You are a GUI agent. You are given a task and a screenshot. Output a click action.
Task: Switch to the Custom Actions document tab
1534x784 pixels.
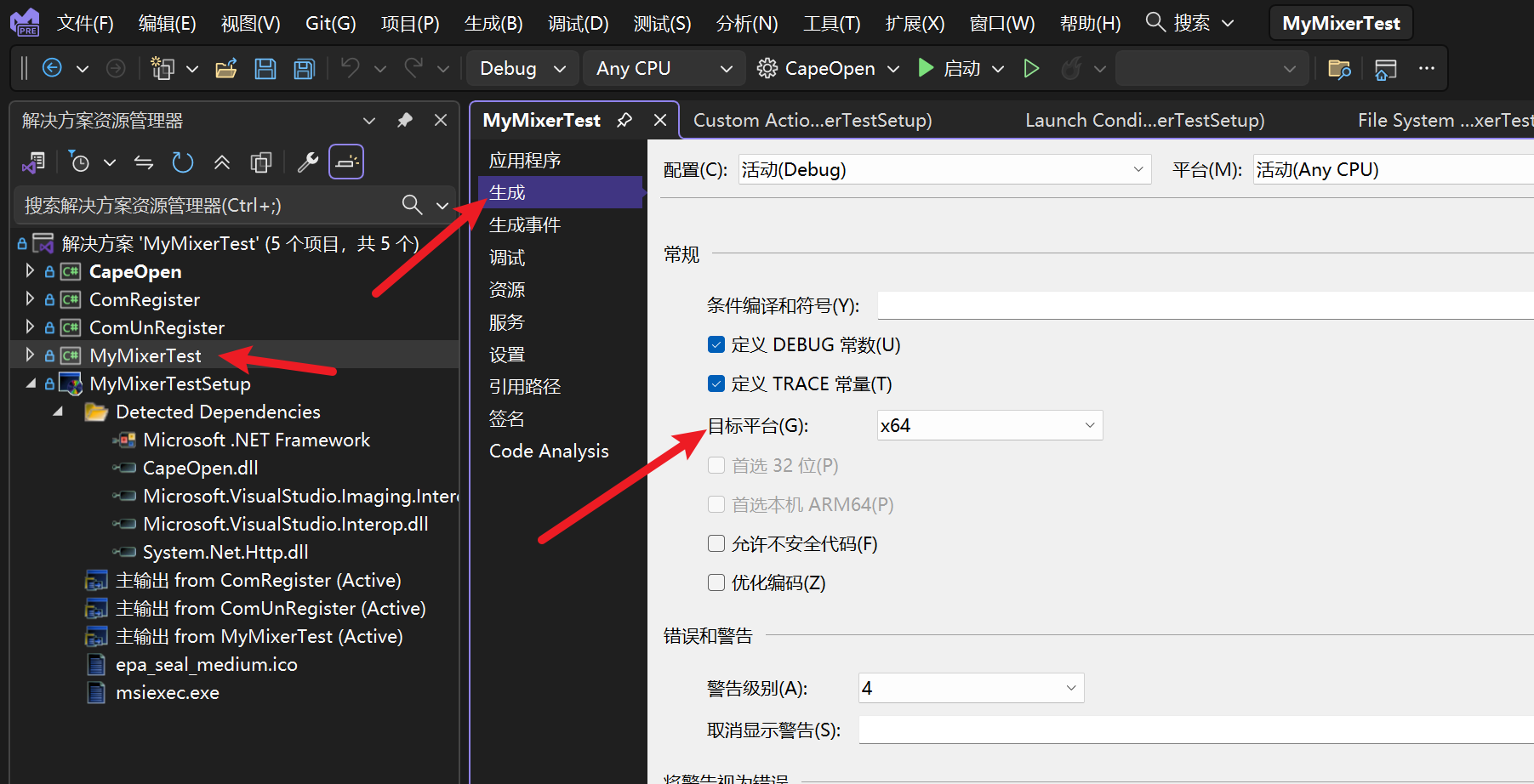[x=813, y=120]
